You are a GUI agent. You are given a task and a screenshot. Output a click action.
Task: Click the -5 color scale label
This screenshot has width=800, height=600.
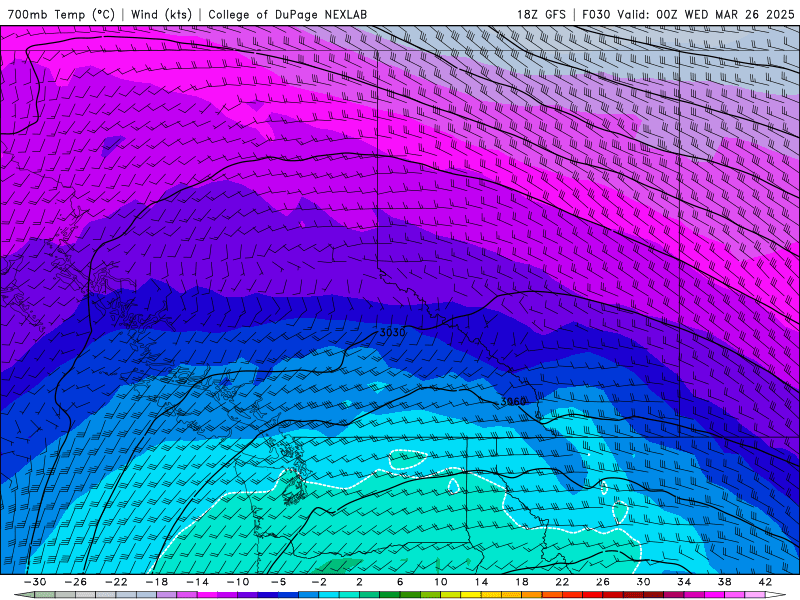(278, 582)
